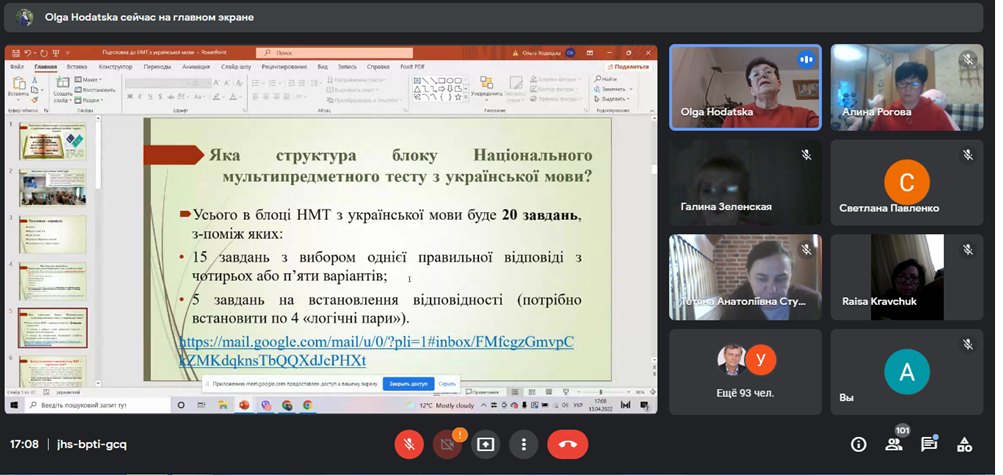The height and width of the screenshot is (475, 1003).
Task: Open the Activities panel icon
Action: click(x=964, y=444)
